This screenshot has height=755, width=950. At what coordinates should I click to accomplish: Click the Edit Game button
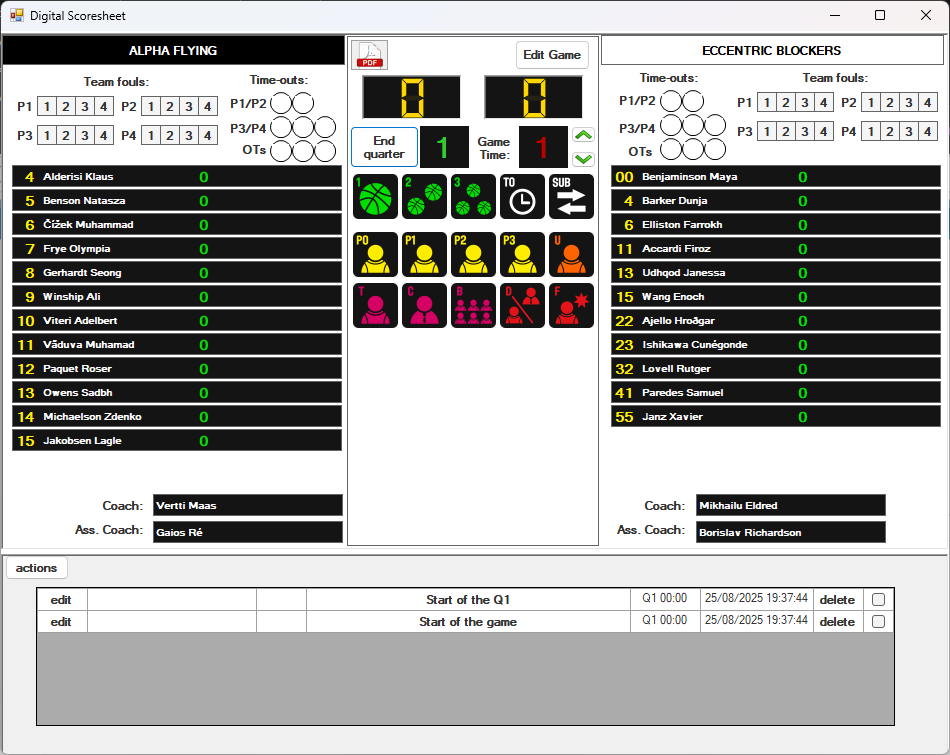tap(552, 55)
